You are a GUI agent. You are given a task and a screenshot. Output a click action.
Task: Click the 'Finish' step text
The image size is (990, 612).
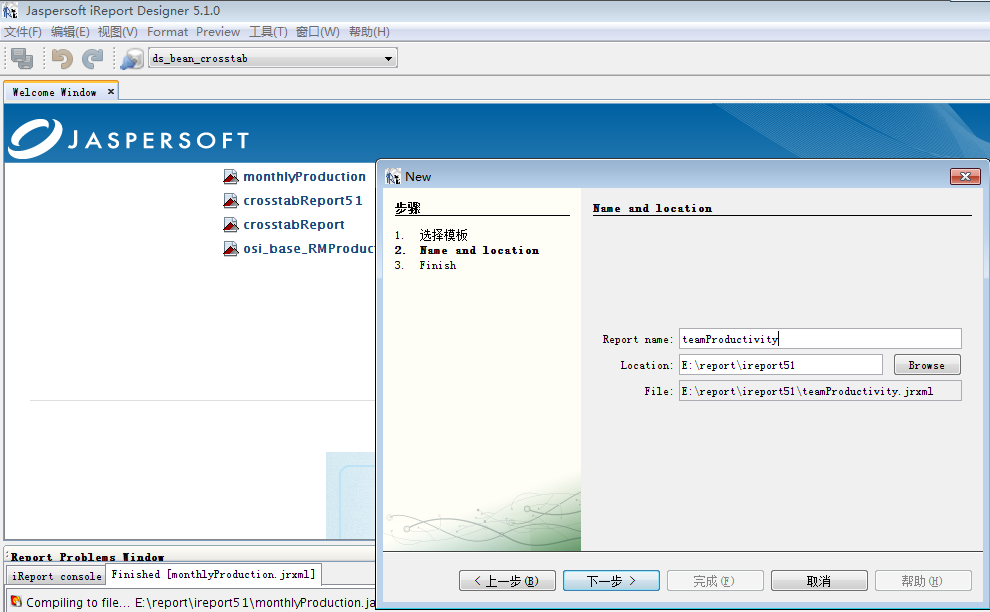pyautogui.click(x=438, y=265)
